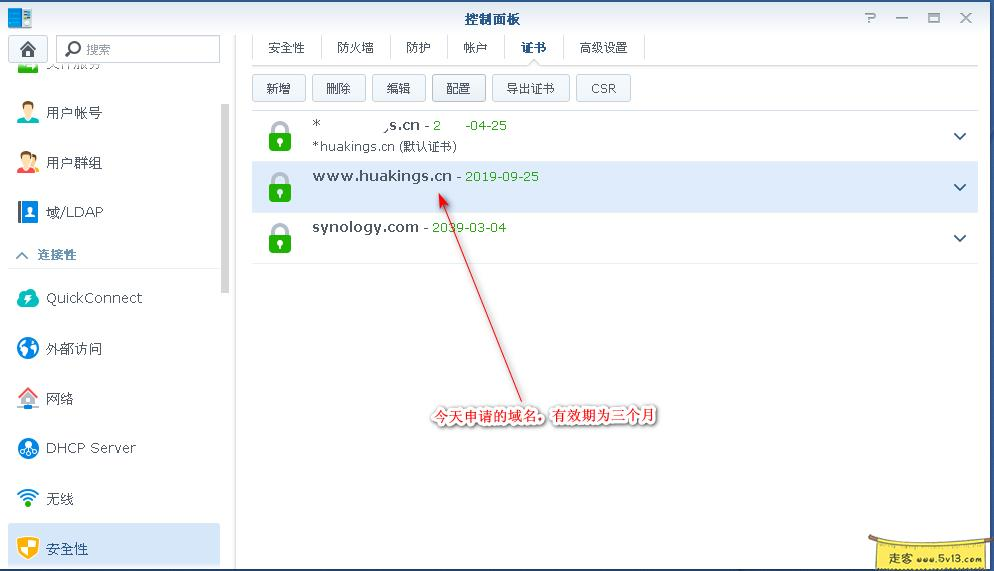Screen dimensions: 994x571
Task: Open the 安全性 shield icon
Action: [27, 548]
